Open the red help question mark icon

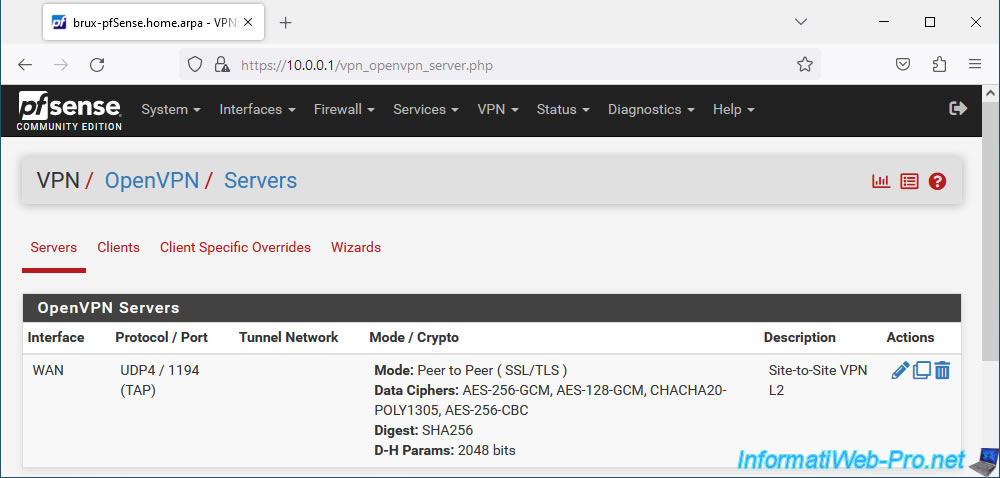(937, 182)
